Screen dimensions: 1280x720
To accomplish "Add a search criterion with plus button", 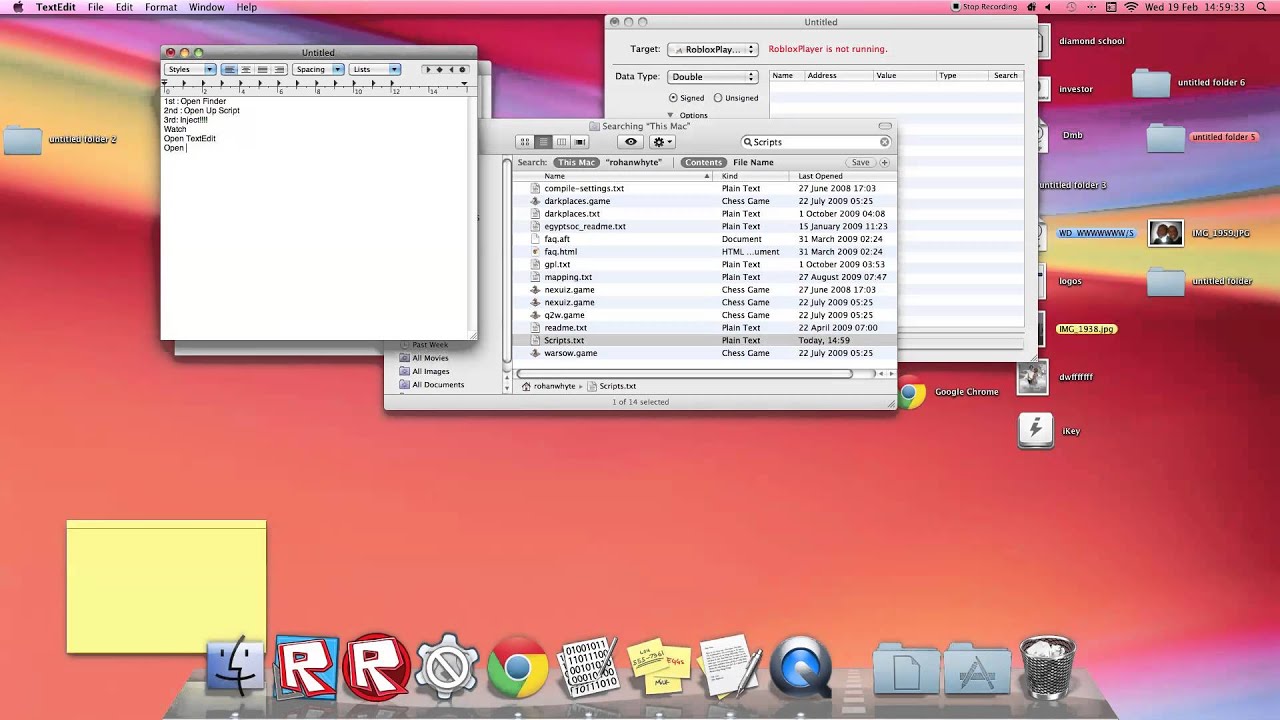I will pyautogui.click(x=884, y=162).
